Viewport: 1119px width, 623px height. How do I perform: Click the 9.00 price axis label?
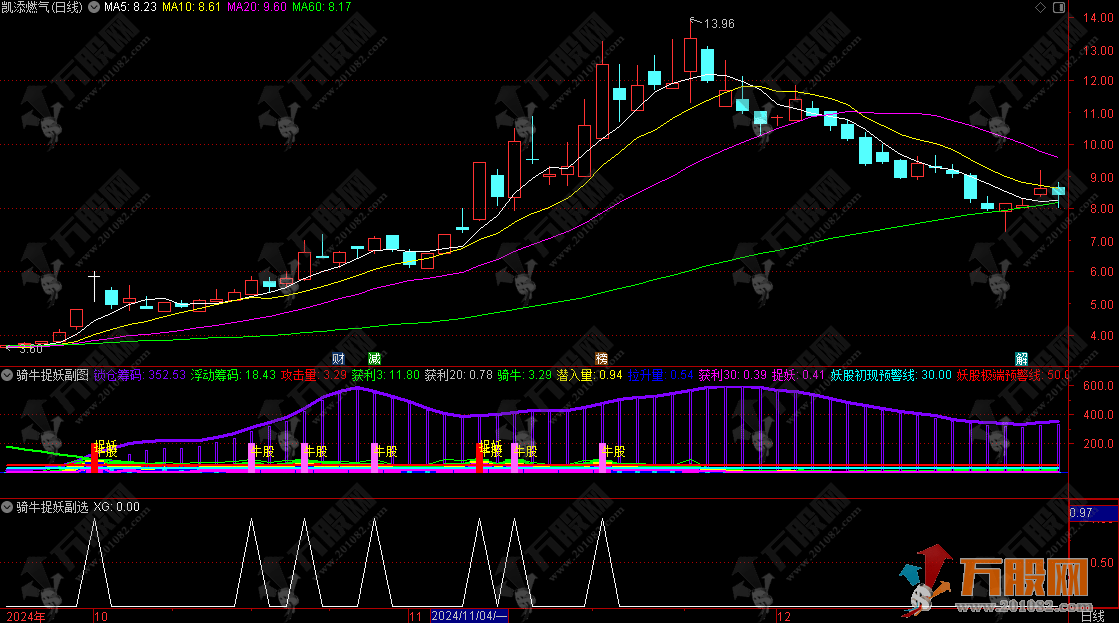click(1101, 178)
